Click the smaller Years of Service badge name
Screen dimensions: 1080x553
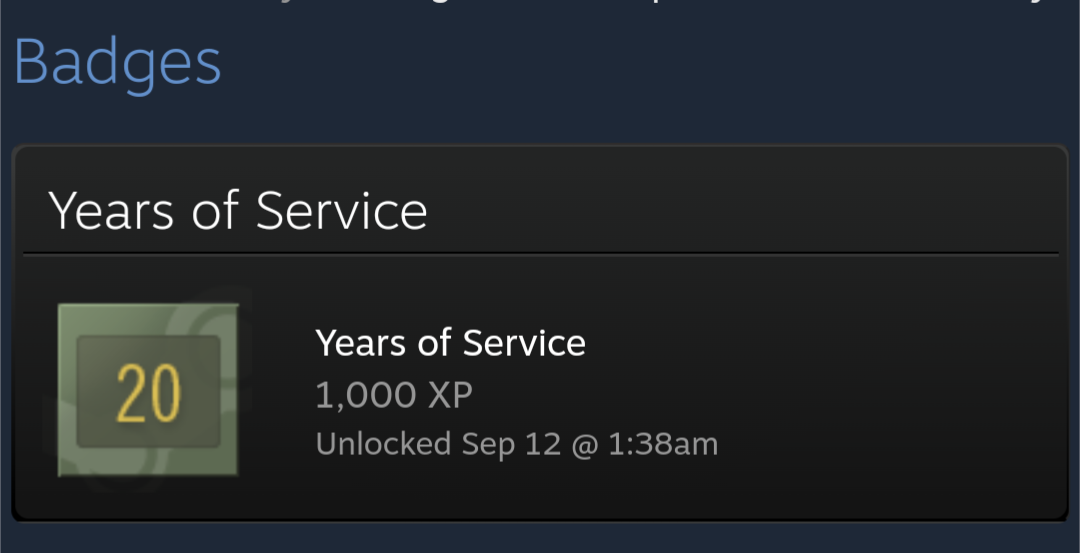pos(450,343)
